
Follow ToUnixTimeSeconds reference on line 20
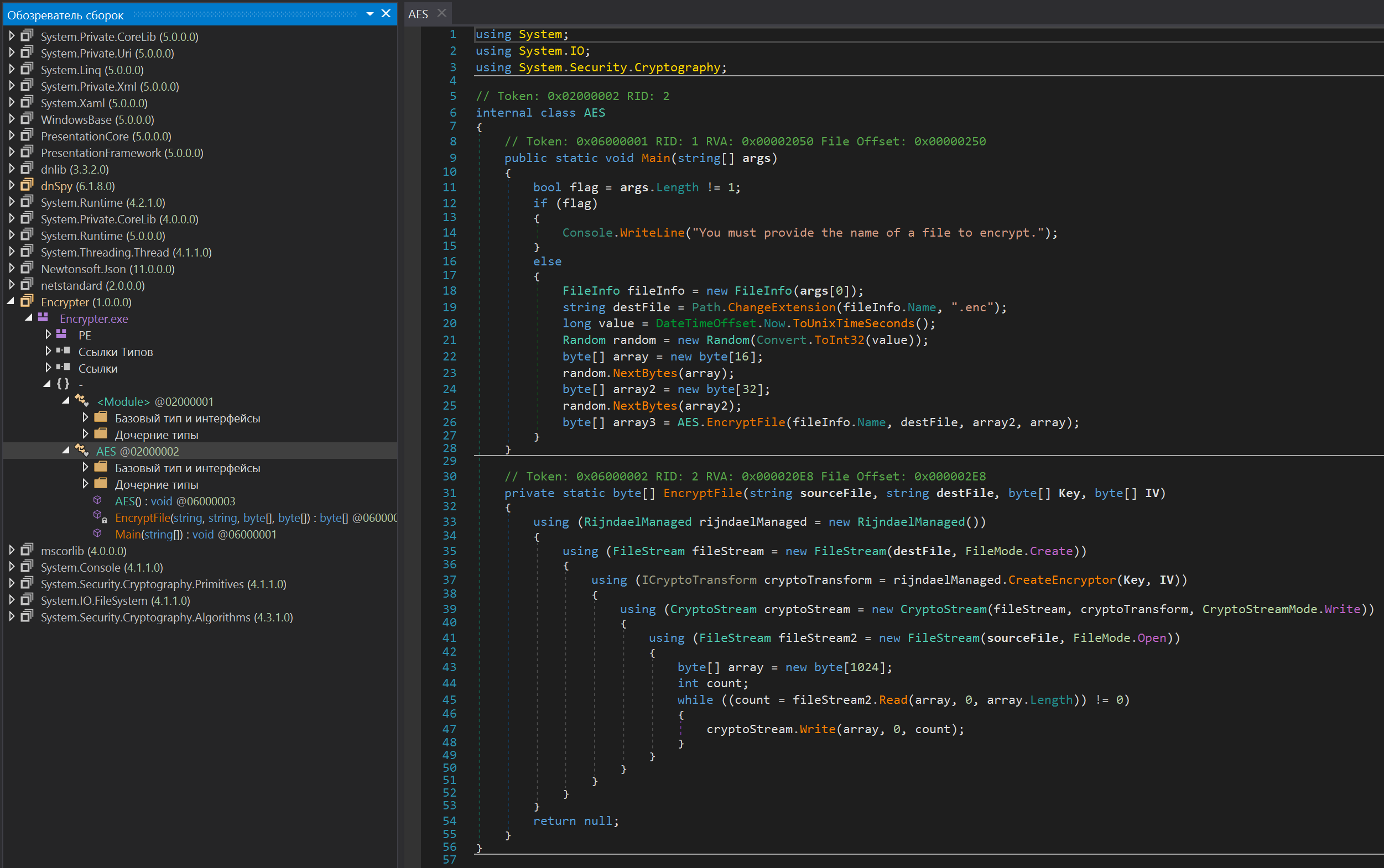click(853, 323)
